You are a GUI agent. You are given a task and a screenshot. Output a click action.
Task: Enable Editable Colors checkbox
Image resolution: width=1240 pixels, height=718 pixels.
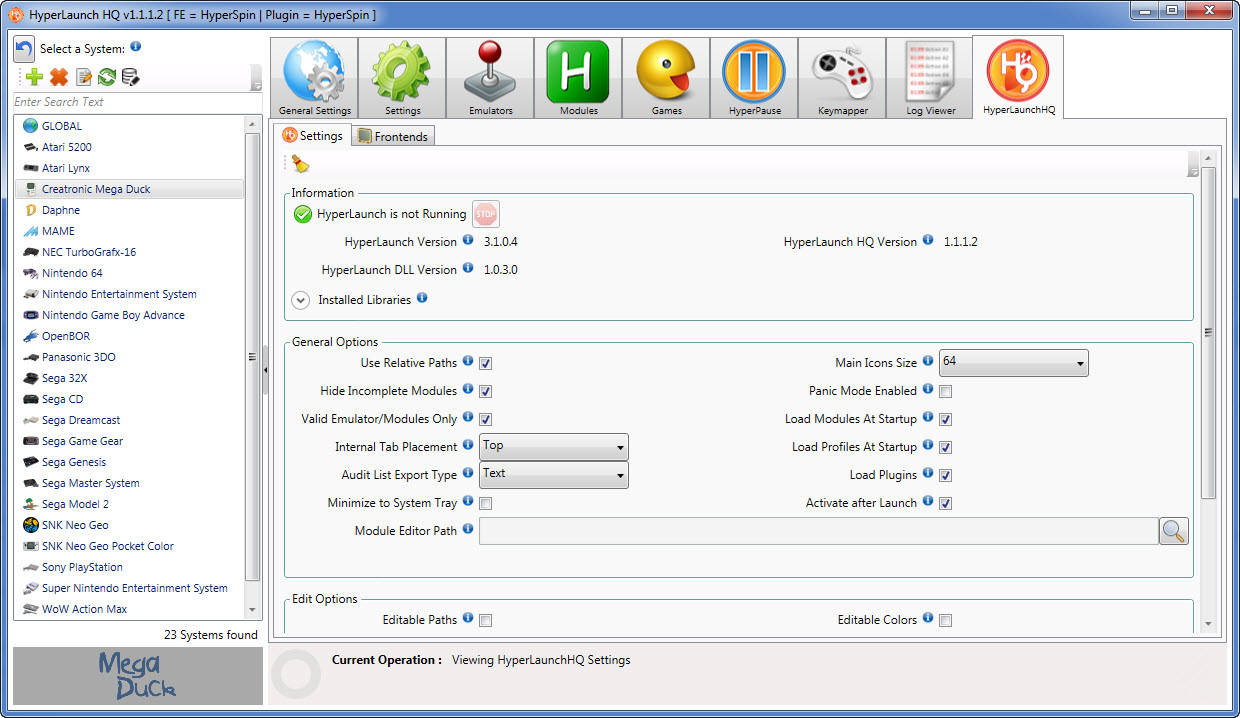point(946,621)
